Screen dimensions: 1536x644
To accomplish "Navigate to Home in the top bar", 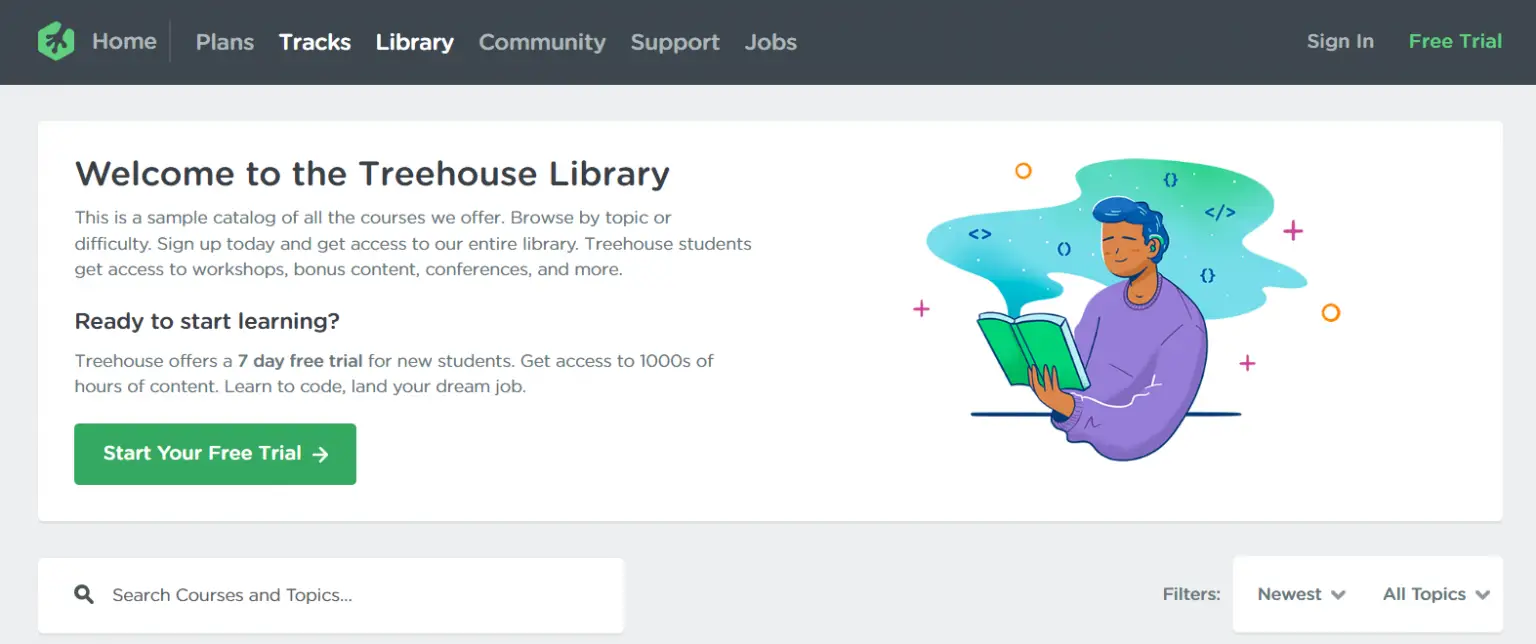I will 124,41.
